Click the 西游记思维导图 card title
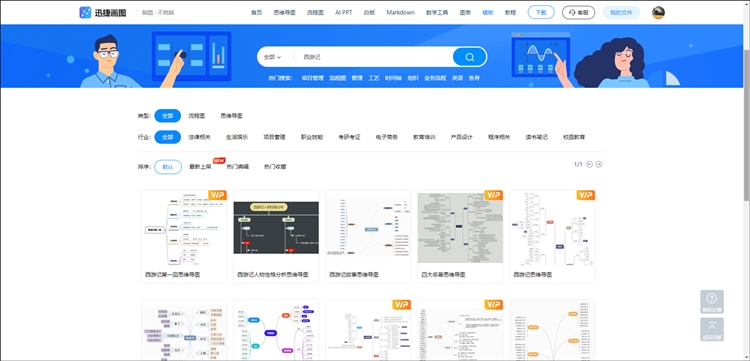 pos(533,275)
